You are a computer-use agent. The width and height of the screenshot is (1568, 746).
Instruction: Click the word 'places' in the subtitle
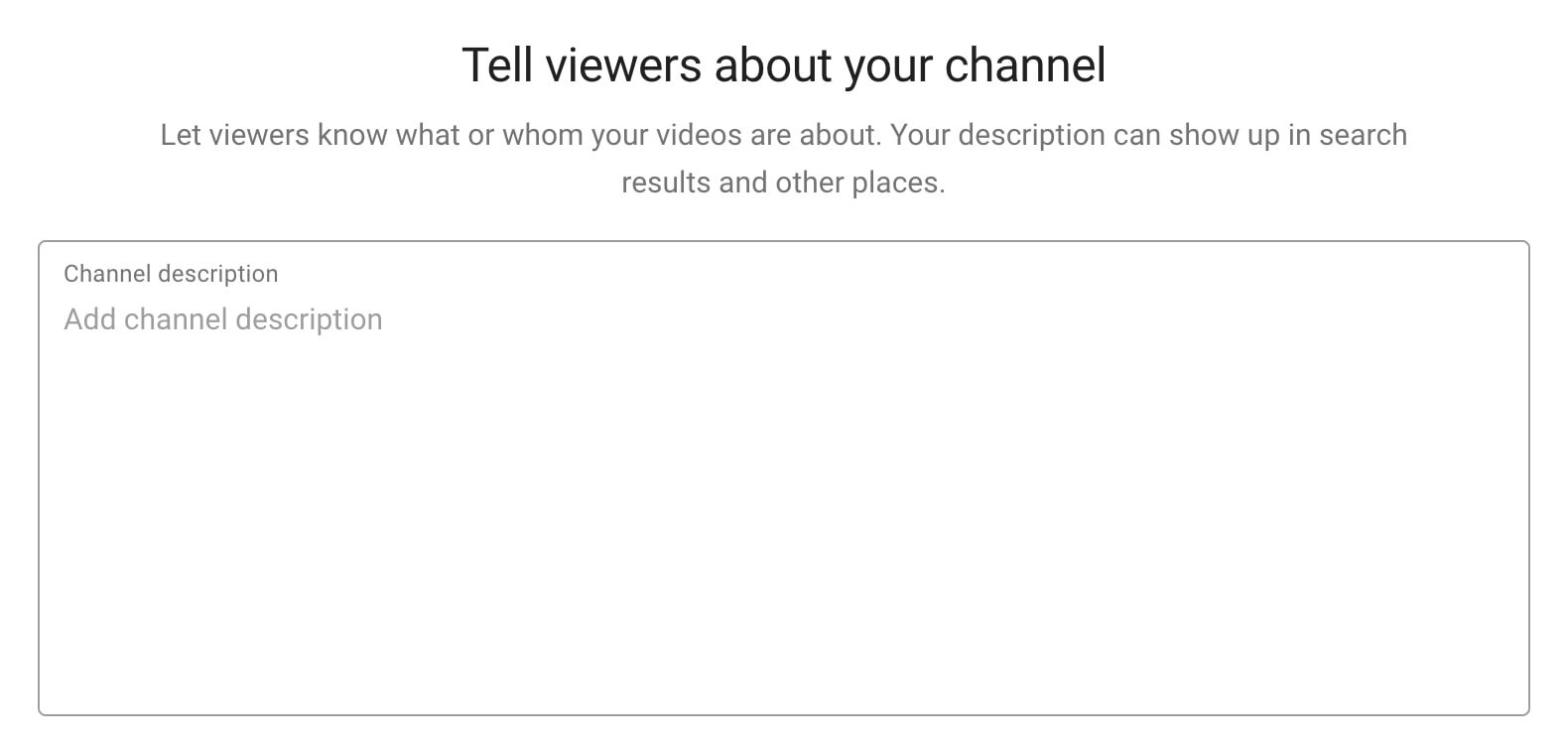point(895,184)
